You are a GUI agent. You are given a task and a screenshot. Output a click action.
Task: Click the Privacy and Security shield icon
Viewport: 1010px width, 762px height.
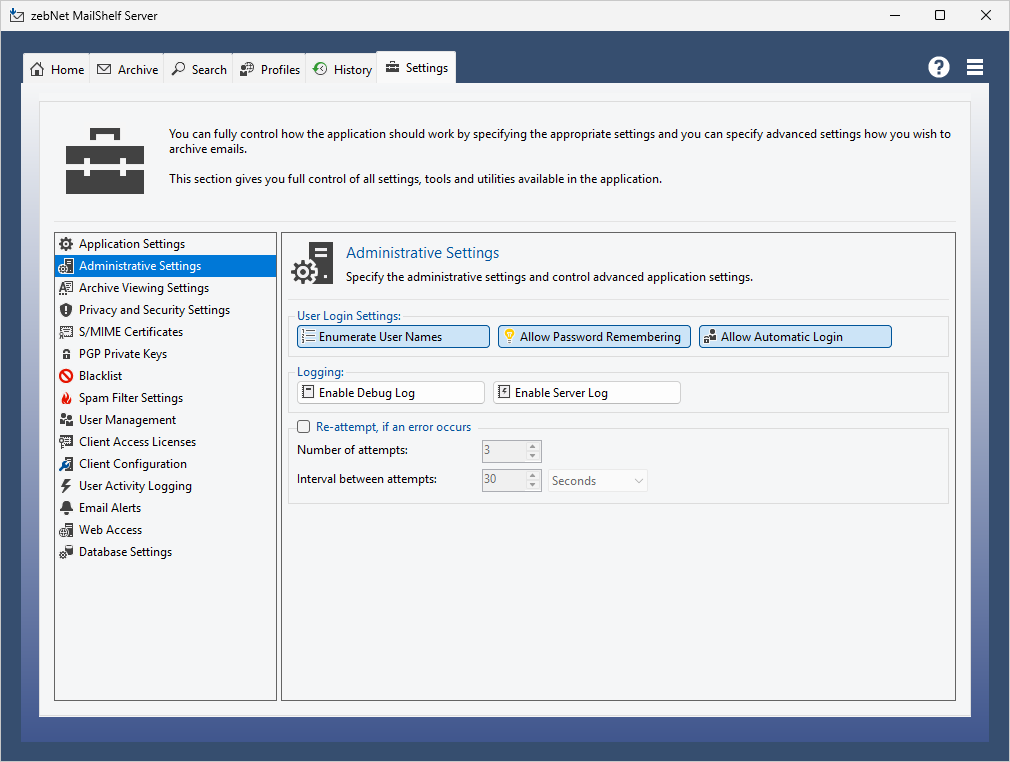[66, 310]
